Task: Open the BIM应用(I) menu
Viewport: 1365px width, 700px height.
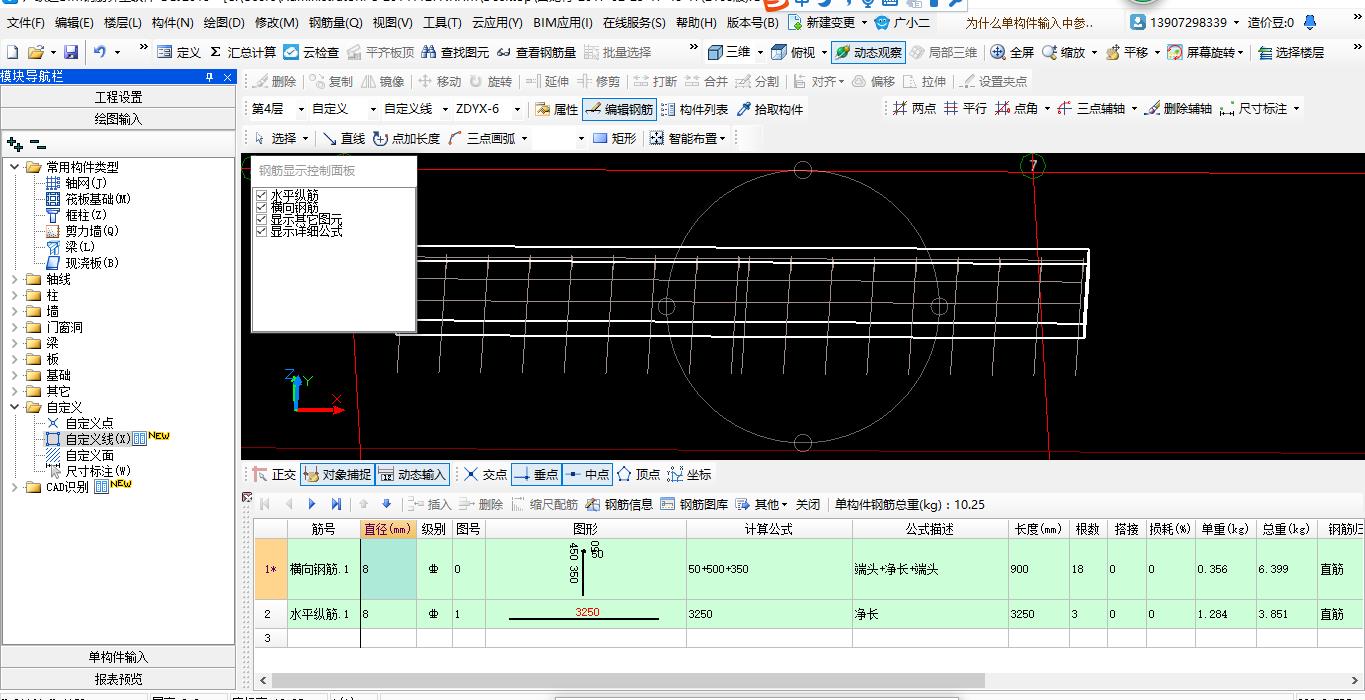Action: click(x=562, y=22)
